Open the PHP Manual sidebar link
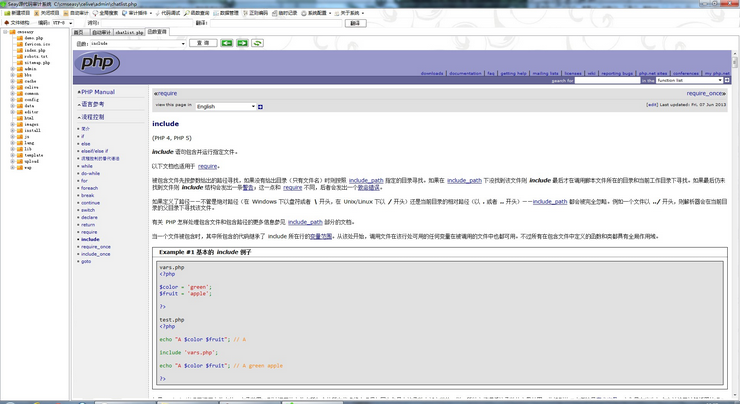The width and height of the screenshot is (740, 404). (x=98, y=92)
